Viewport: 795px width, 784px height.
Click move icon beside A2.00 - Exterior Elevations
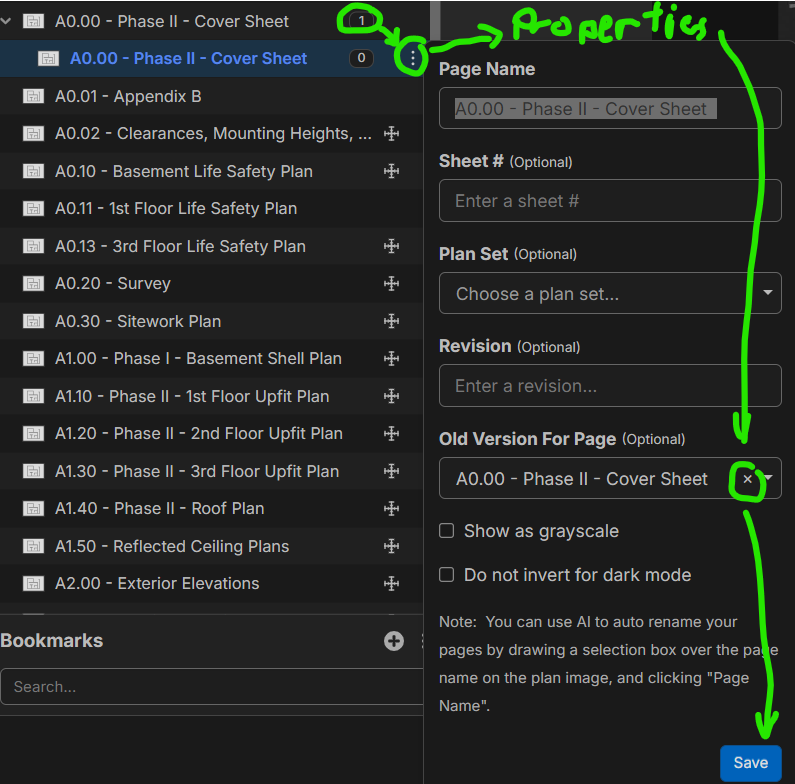coord(392,583)
